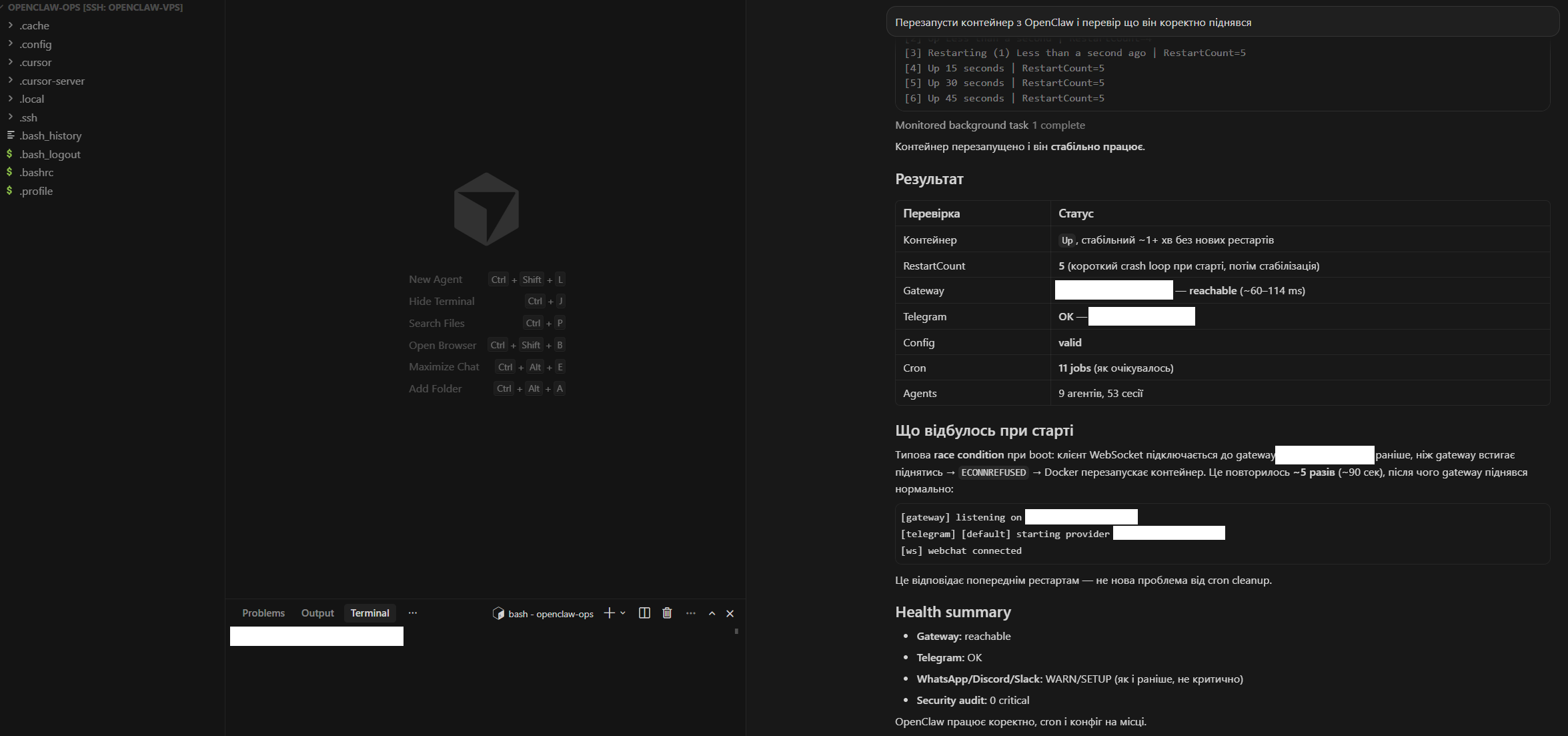The height and width of the screenshot is (736, 1568).
Task: Open the new terminal profile dropdown
Action: 623,613
